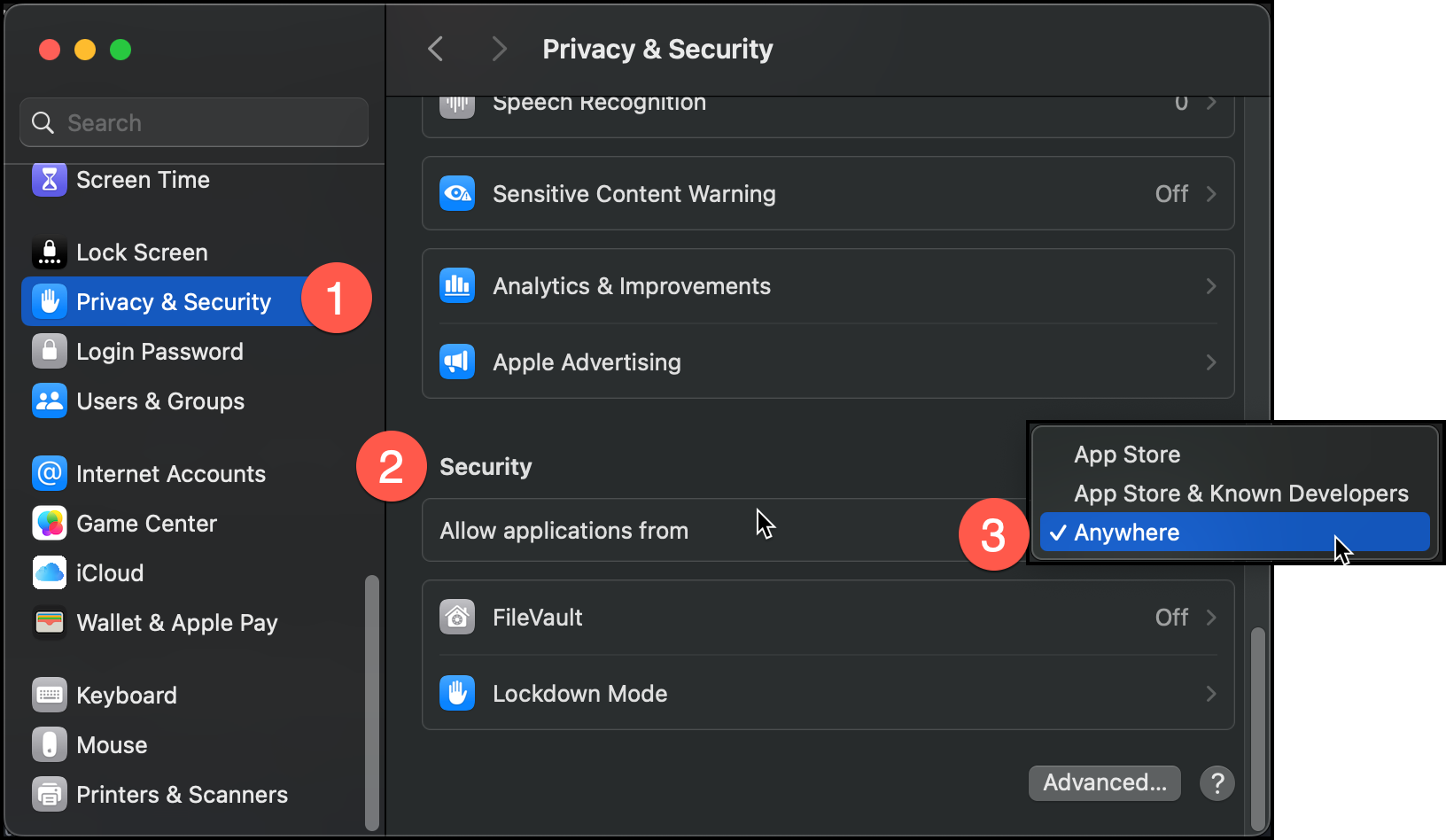Image resolution: width=1446 pixels, height=840 pixels.
Task: Click the Screen Time hourglass icon
Action: pyautogui.click(x=50, y=180)
